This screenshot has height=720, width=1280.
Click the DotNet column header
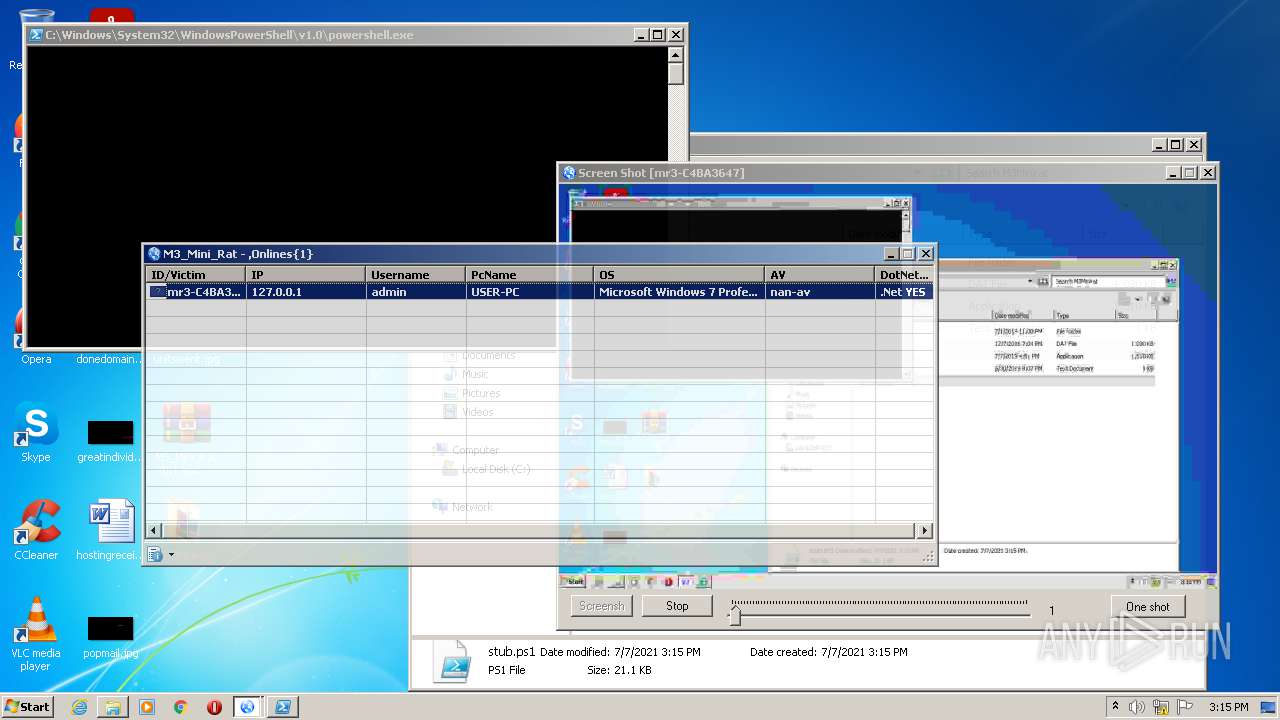[x=905, y=275]
